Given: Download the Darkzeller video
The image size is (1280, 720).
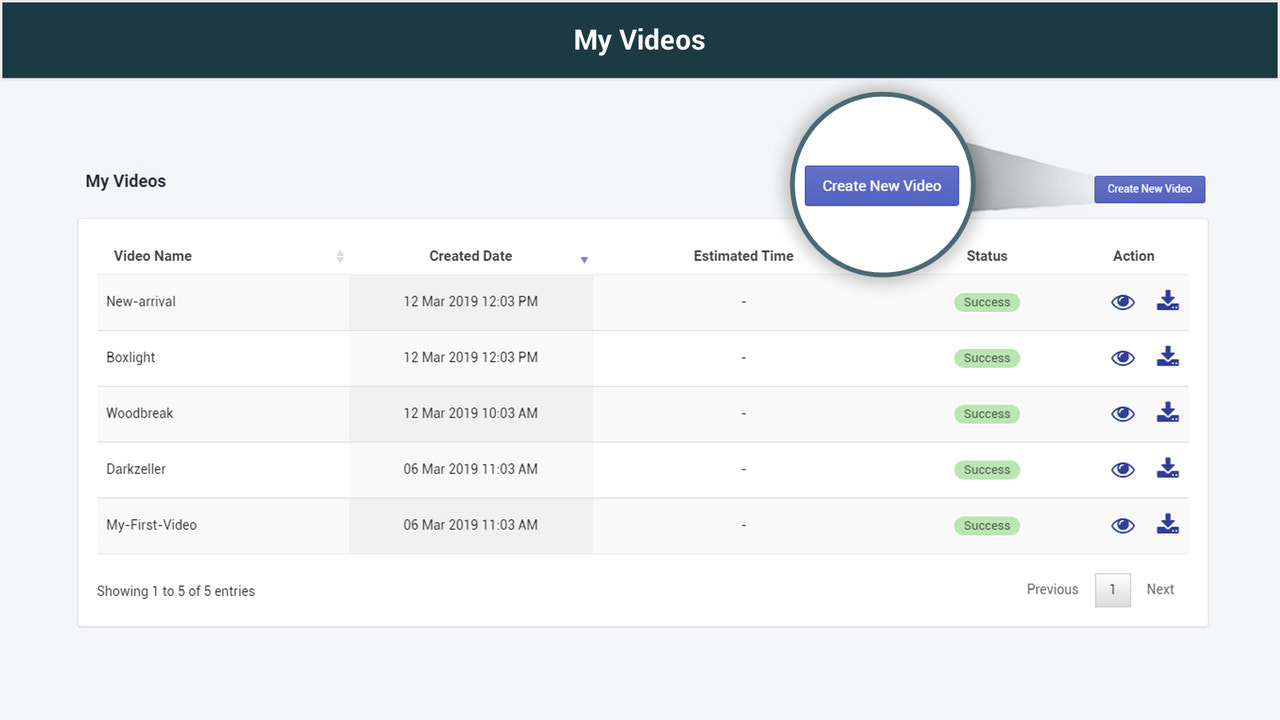Looking at the screenshot, I should [1167, 469].
